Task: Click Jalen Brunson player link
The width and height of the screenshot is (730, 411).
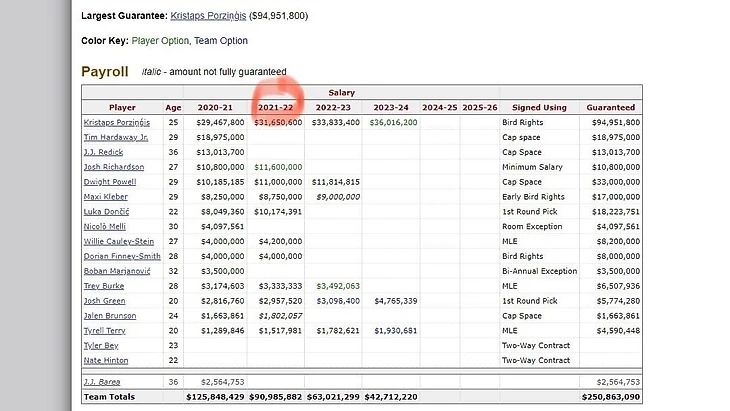Action: (x=109, y=316)
